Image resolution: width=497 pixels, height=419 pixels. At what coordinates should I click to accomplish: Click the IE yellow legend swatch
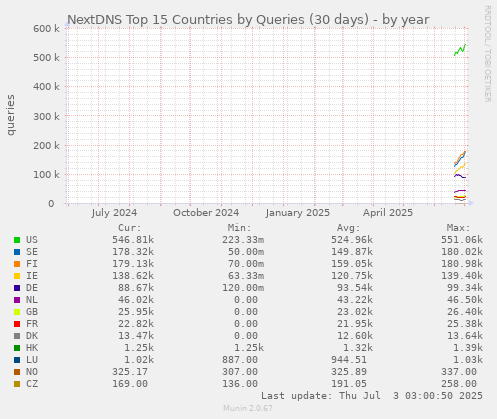(x=17, y=276)
